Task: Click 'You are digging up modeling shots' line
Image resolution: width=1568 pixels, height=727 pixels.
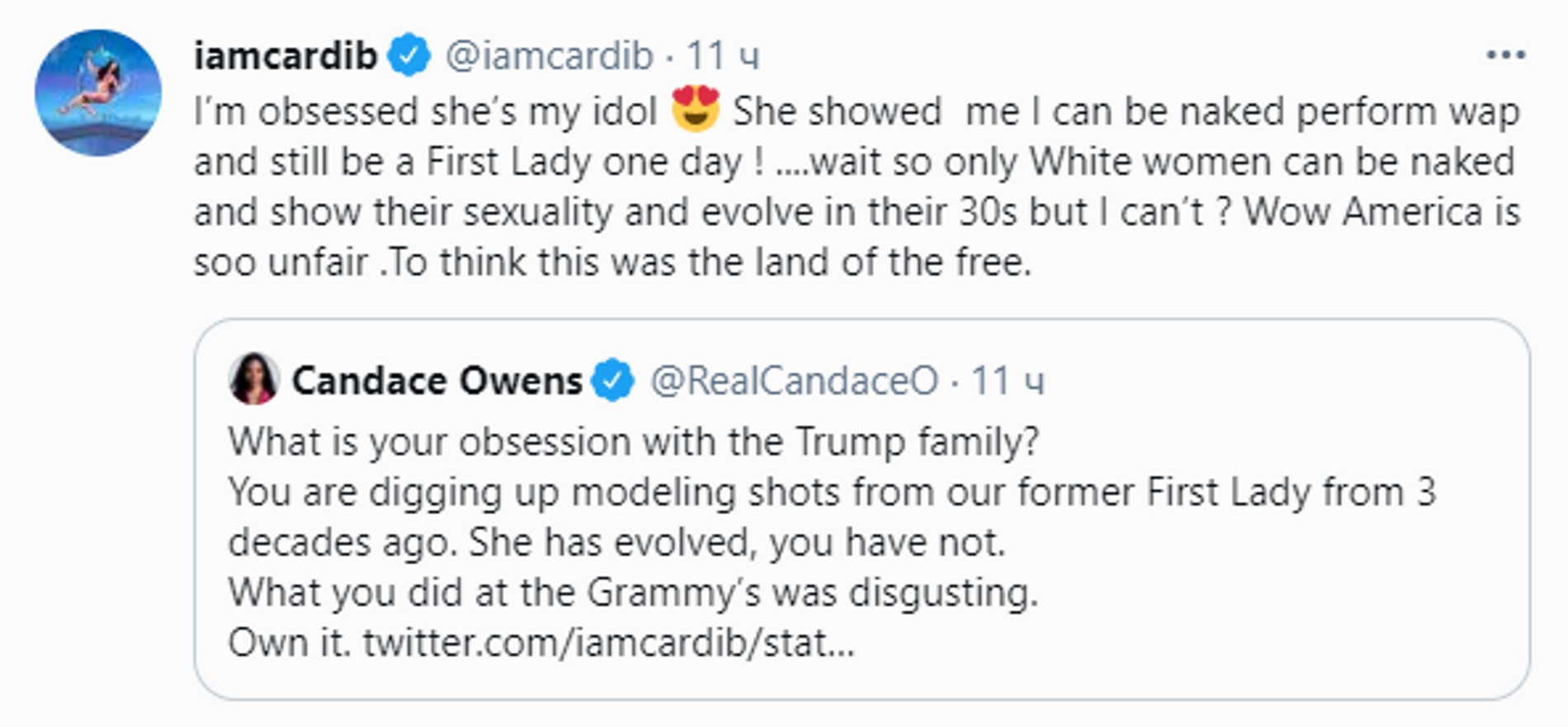Action: [x=831, y=493]
